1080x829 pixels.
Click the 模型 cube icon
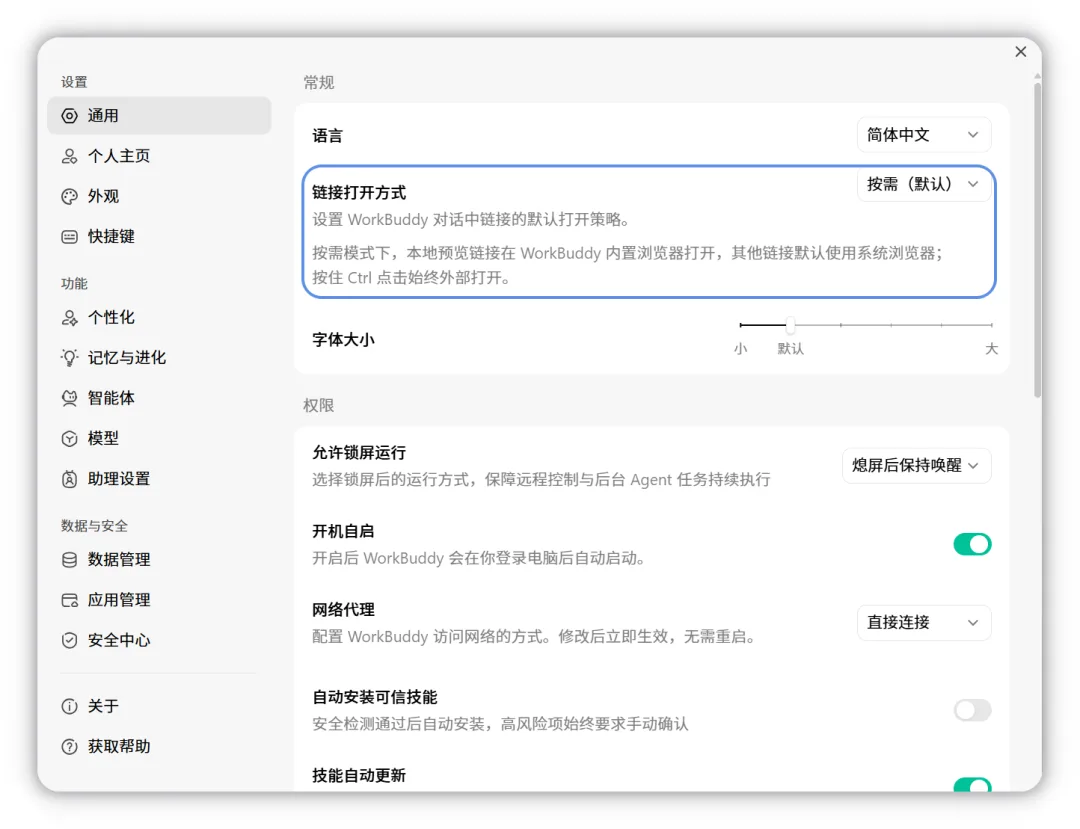[70, 439]
